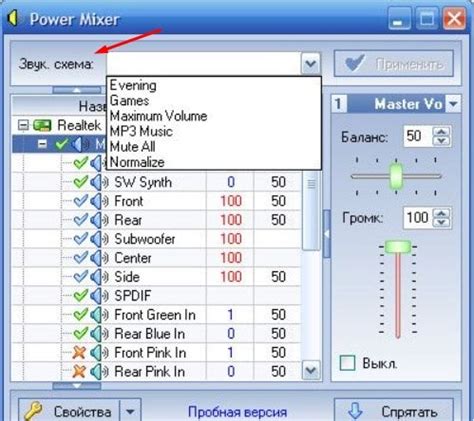This screenshot has width=474, height=421.
Task: Choose Mute All sound scheme
Action: pyautogui.click(x=133, y=147)
